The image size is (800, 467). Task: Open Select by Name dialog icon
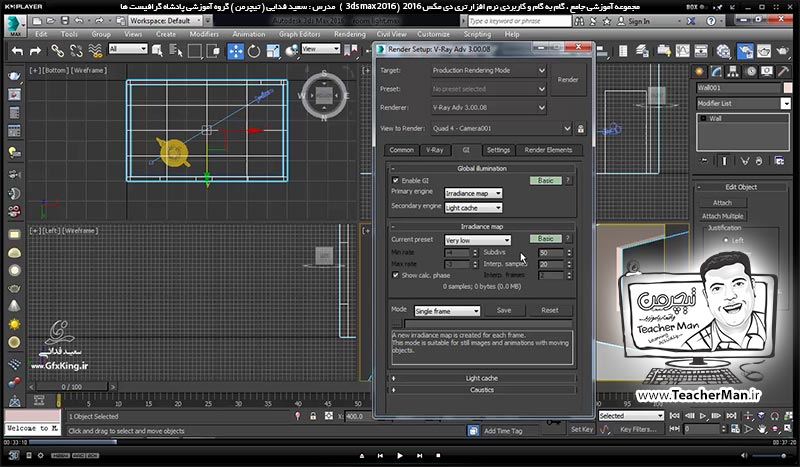click(x=176, y=51)
